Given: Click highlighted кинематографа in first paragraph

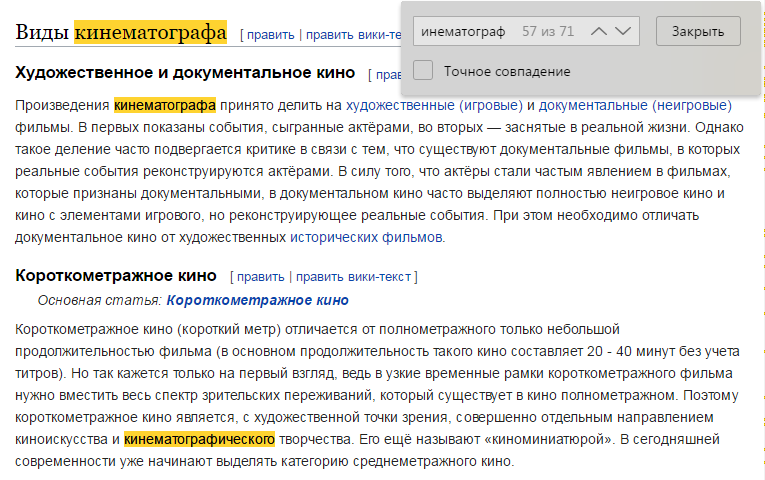Looking at the screenshot, I should tap(165, 105).
